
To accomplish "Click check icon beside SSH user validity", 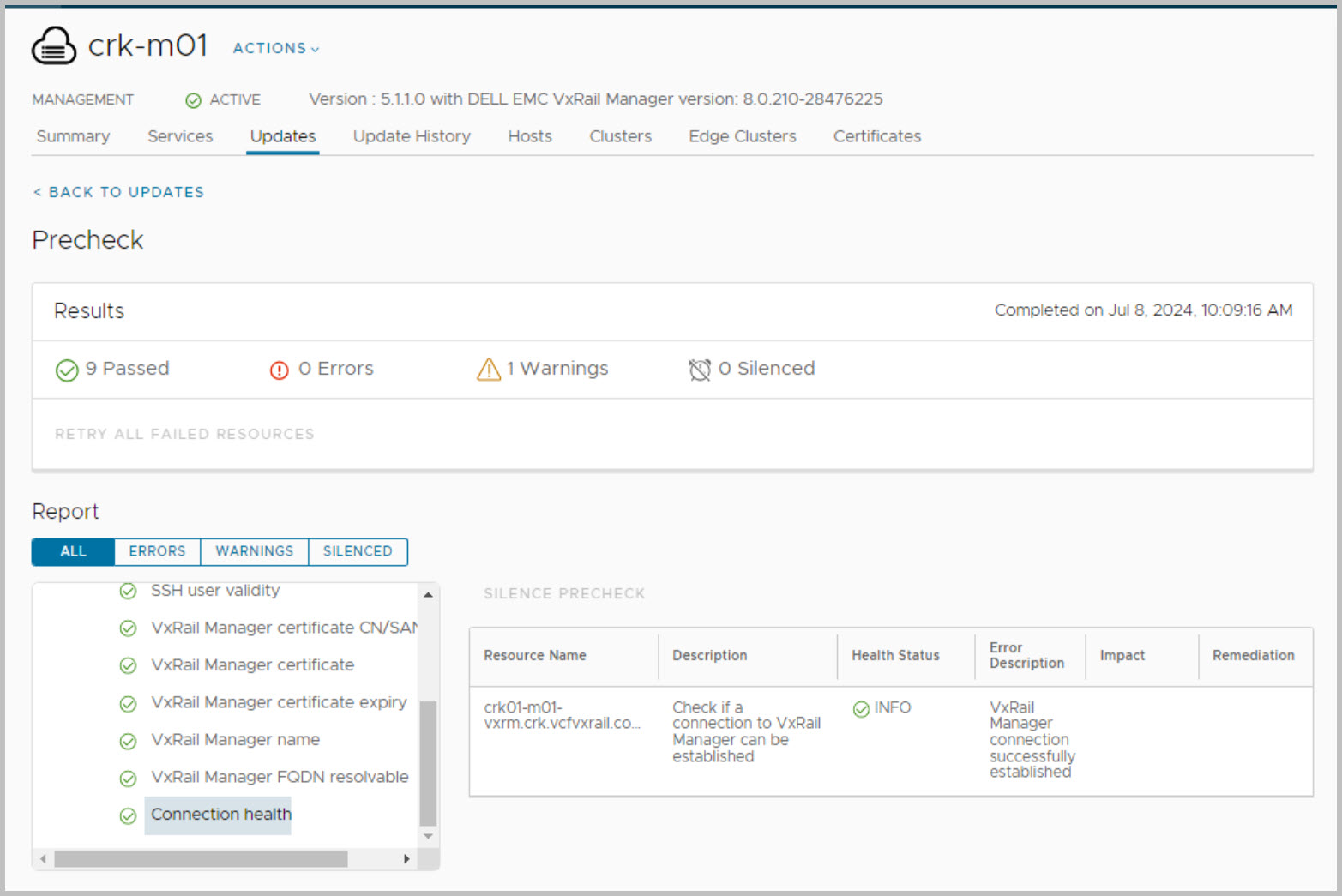I will click(x=128, y=591).
